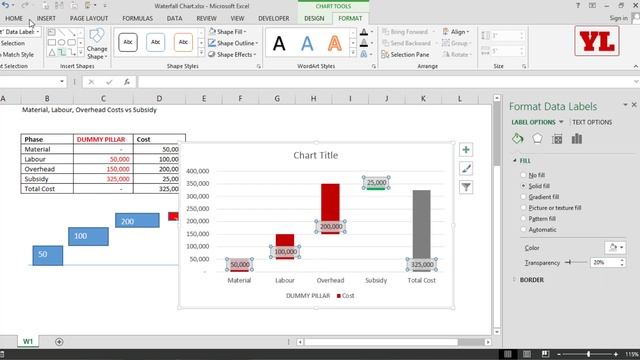Select the Gradient fill radio option
Image resolution: width=640 pixels, height=360 pixels.
click(x=523, y=197)
